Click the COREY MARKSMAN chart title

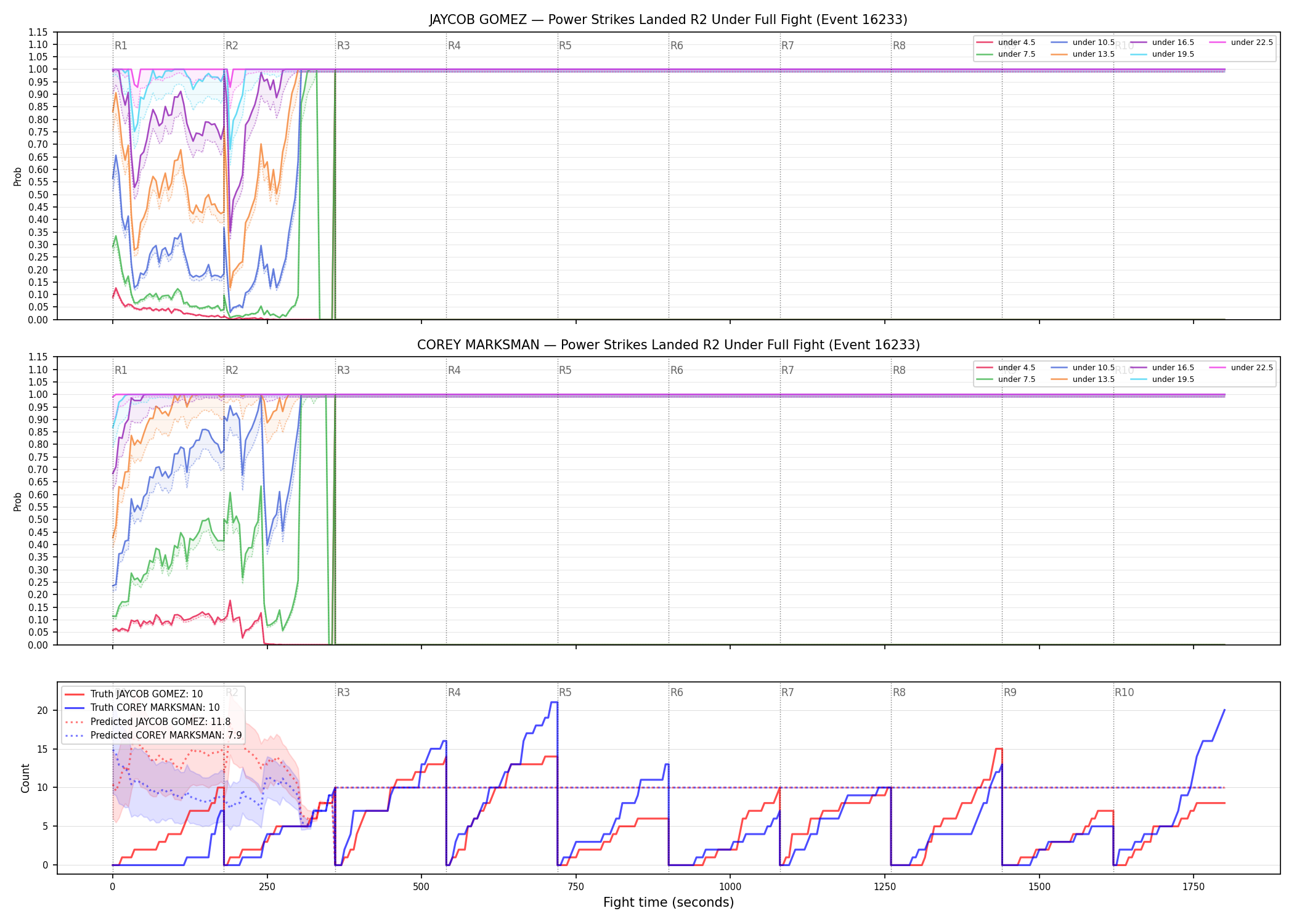(669, 345)
